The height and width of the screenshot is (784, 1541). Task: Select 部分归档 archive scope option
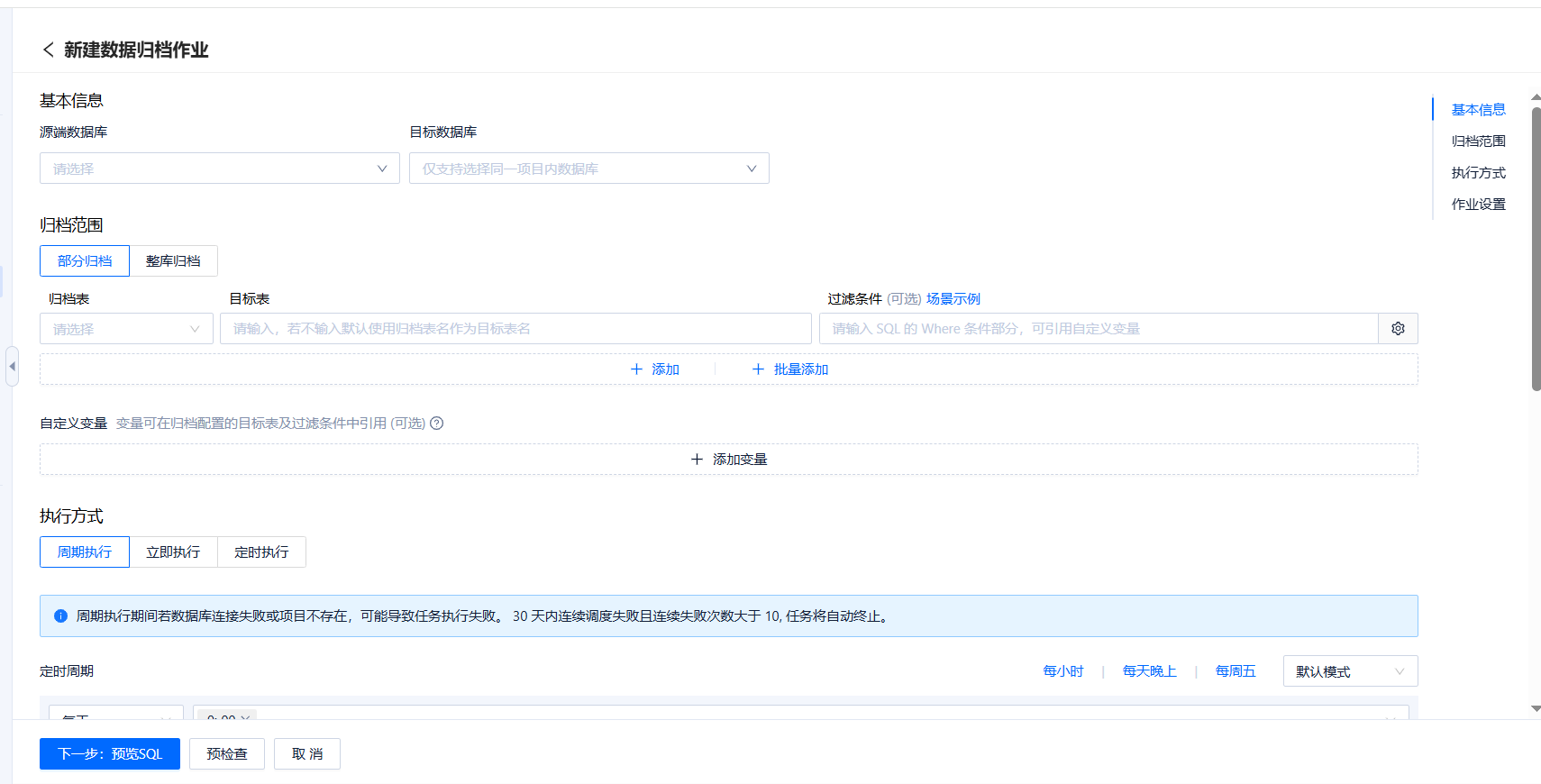point(85,261)
